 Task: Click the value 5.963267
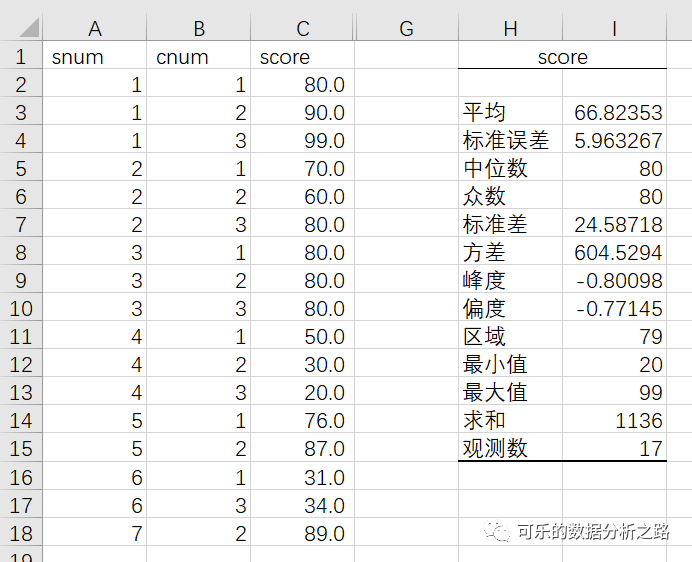click(x=614, y=140)
